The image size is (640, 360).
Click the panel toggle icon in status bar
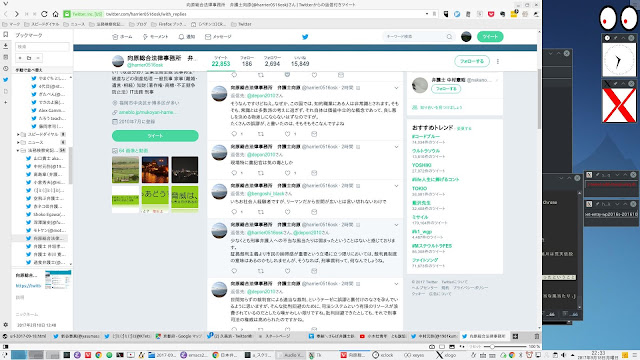coord(5,347)
